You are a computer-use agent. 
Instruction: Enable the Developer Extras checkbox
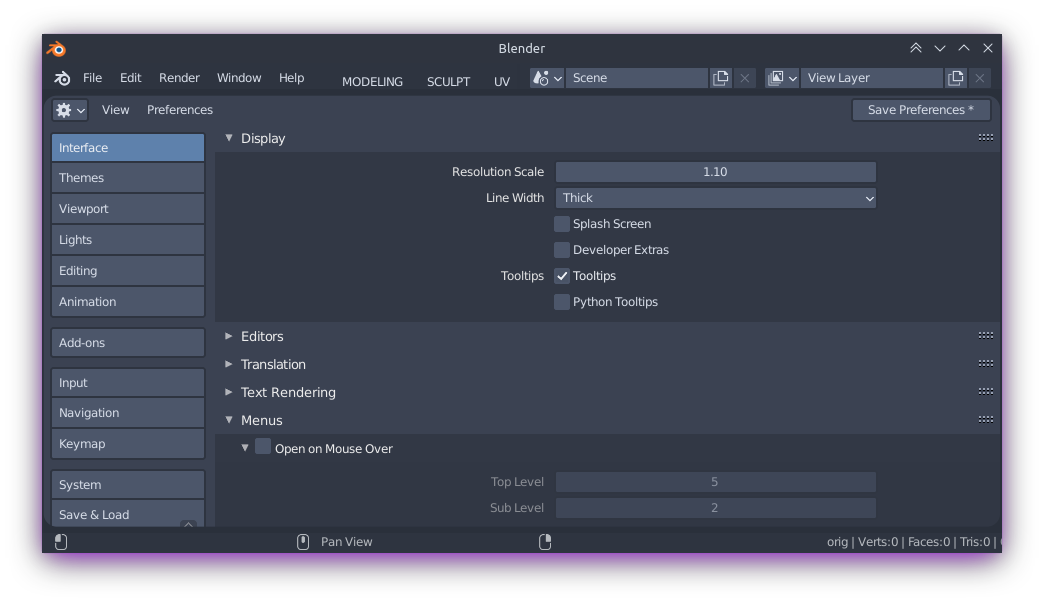[x=562, y=250]
